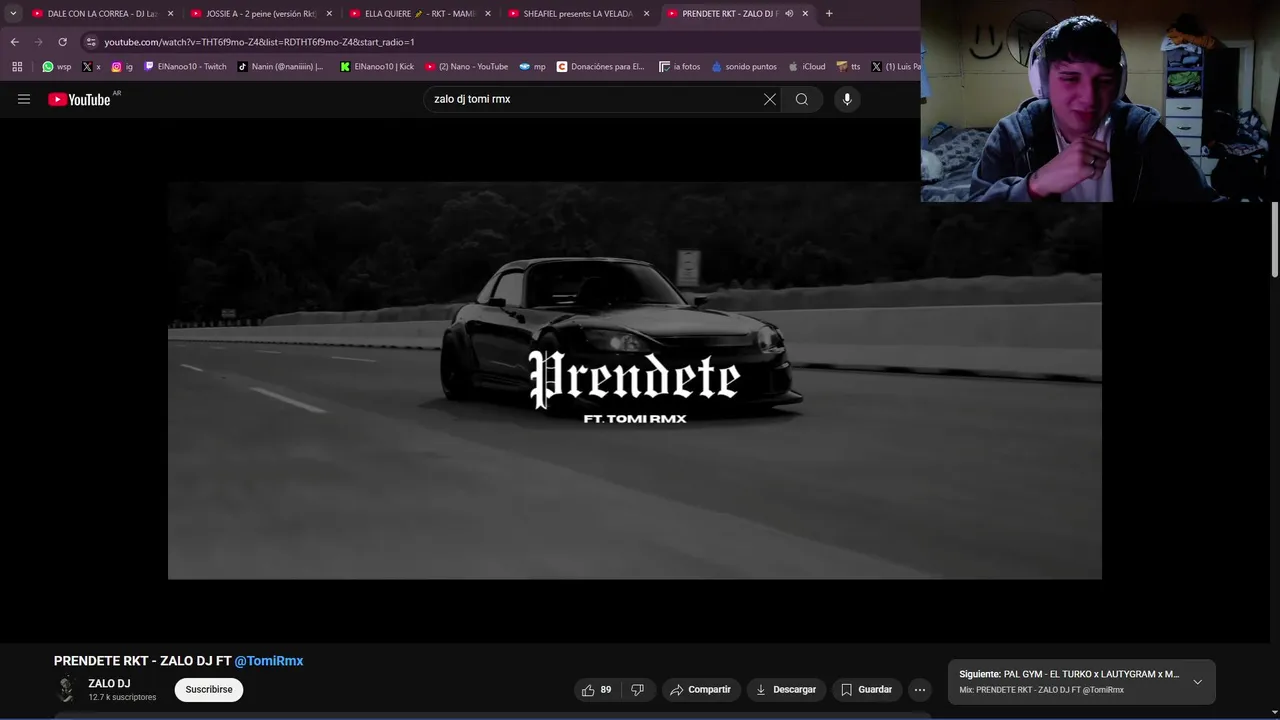The width and height of the screenshot is (1280, 720).
Task: Open the ElNanoo10 - Twitch bookmark
Action: click(x=185, y=66)
